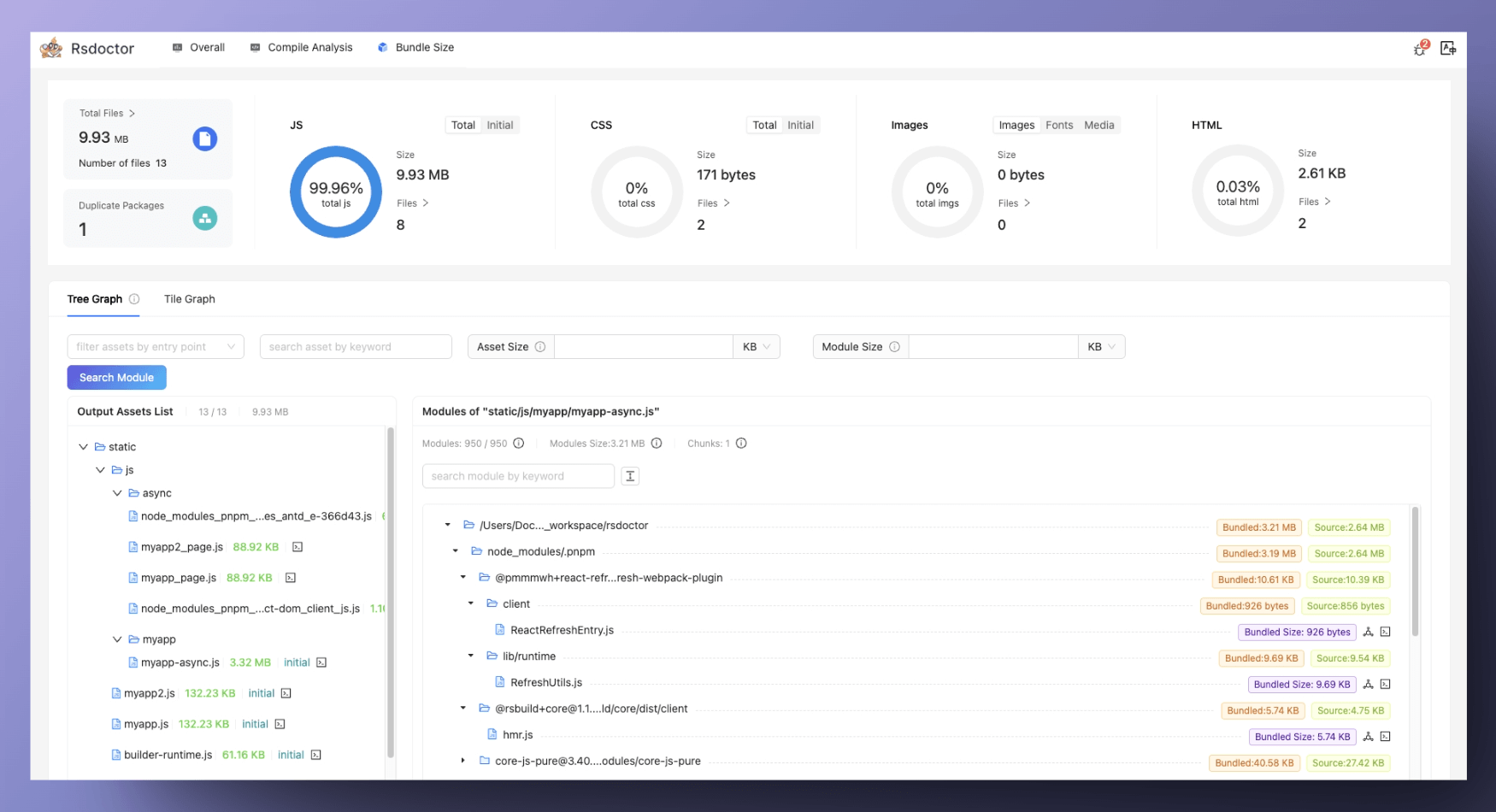This screenshot has width=1496, height=812.
Task: Switch JS card to Initial
Action: click(500, 125)
